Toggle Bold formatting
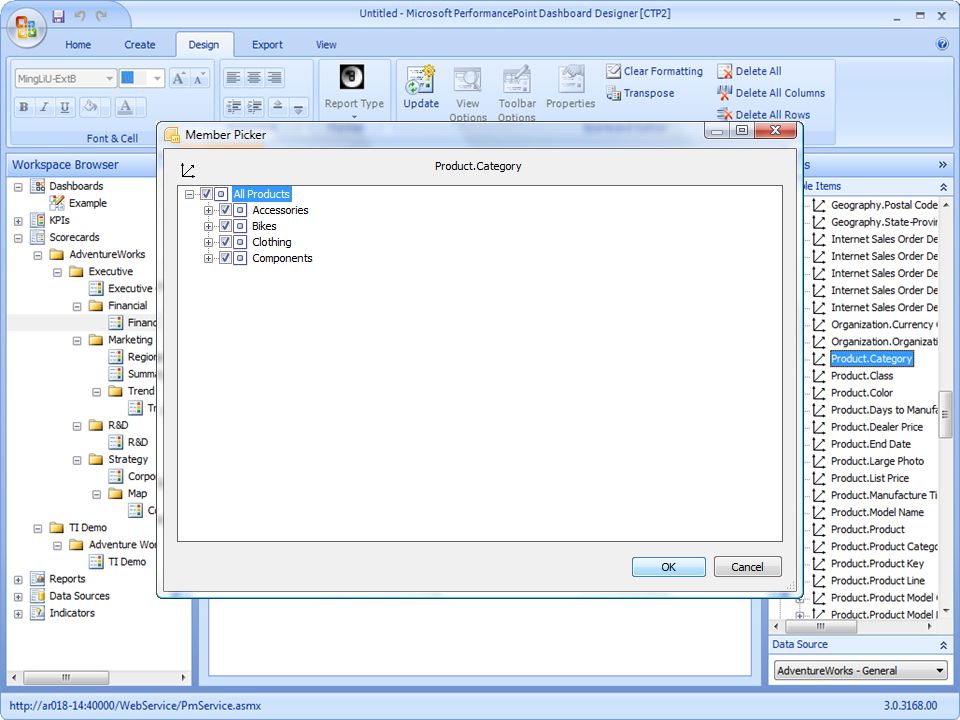 (x=24, y=107)
